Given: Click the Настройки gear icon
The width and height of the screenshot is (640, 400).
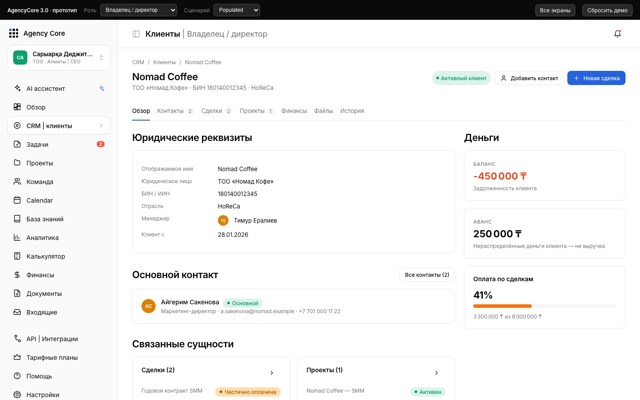Looking at the screenshot, I should pos(17,395).
